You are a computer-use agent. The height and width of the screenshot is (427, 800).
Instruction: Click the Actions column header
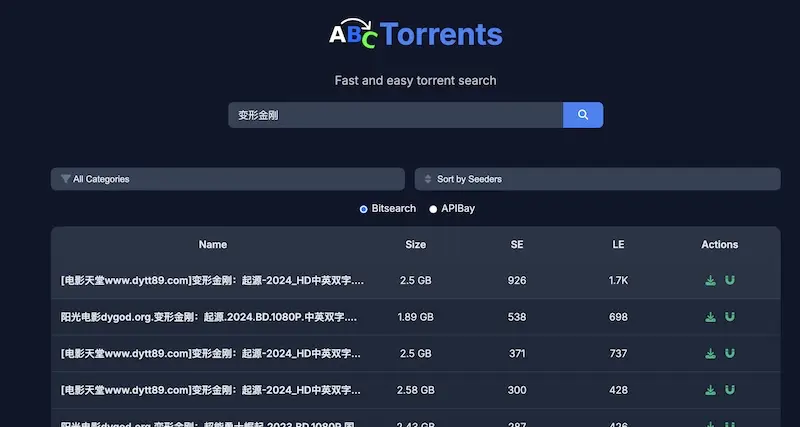719,244
